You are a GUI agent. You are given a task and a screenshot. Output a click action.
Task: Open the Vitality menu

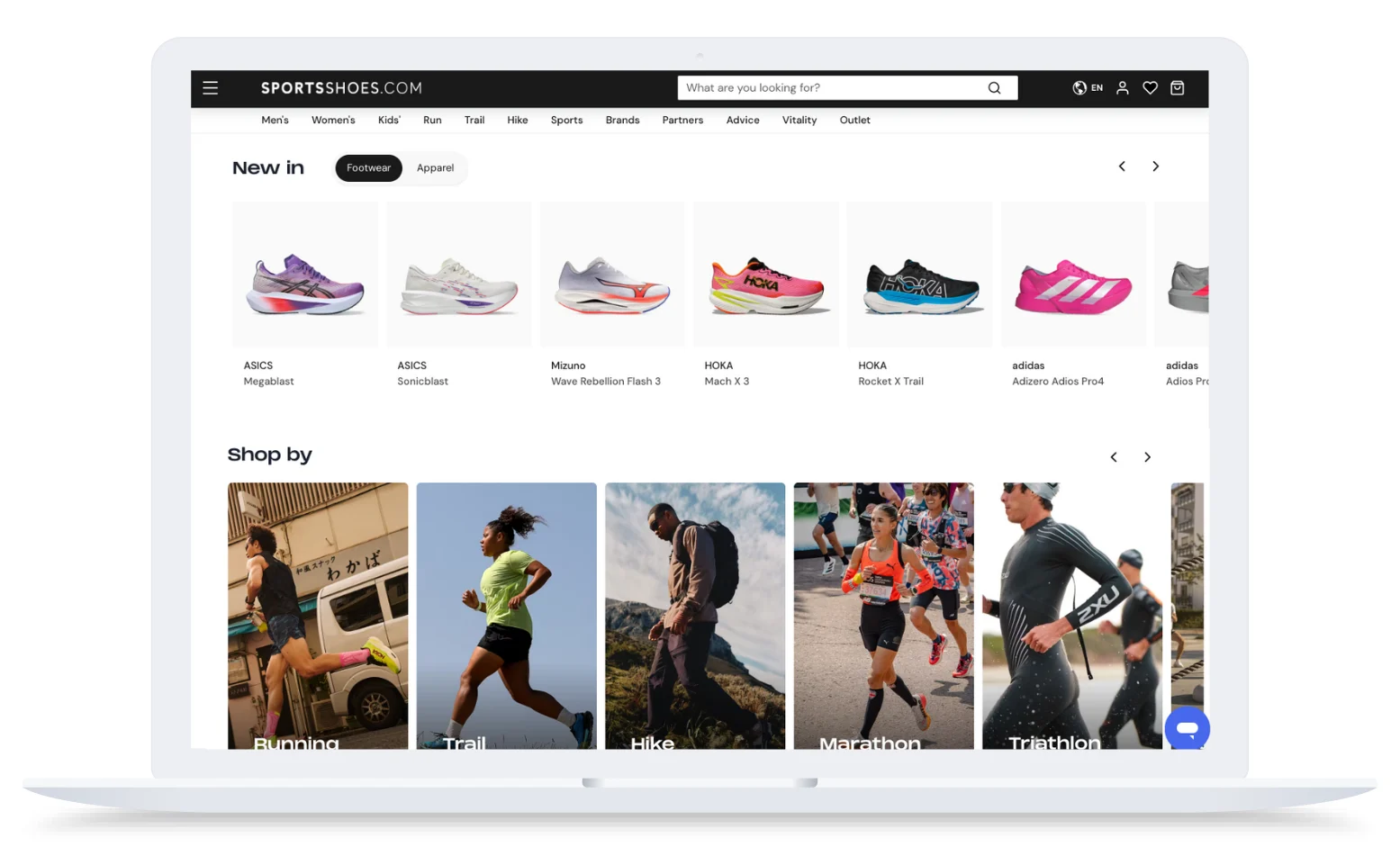tap(799, 120)
